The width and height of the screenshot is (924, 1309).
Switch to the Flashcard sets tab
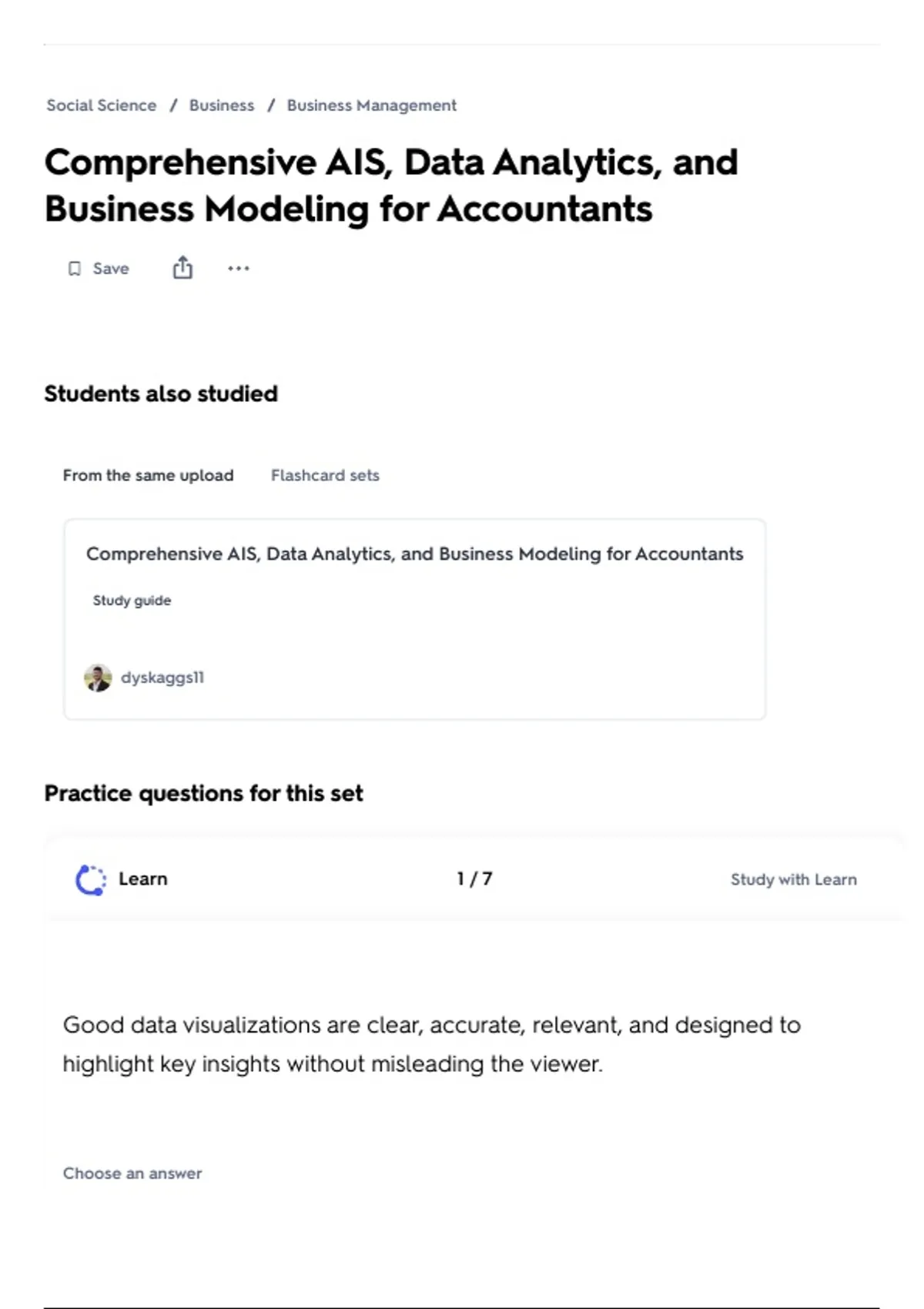325,476
